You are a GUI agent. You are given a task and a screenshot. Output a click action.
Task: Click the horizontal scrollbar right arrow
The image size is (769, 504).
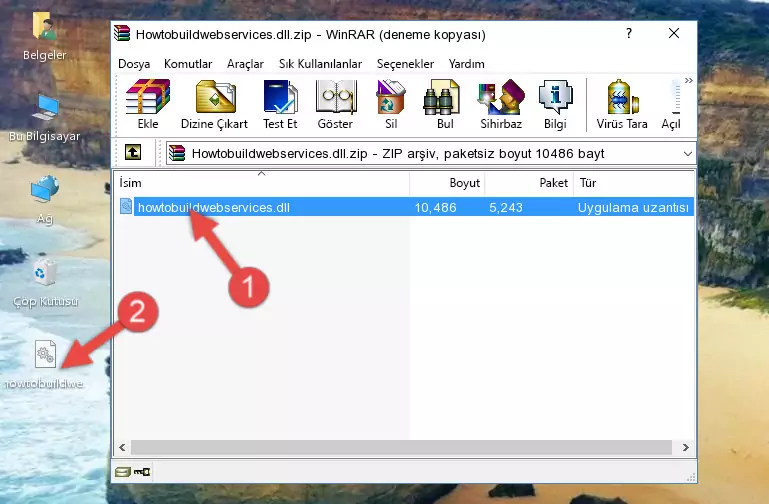tap(686, 447)
